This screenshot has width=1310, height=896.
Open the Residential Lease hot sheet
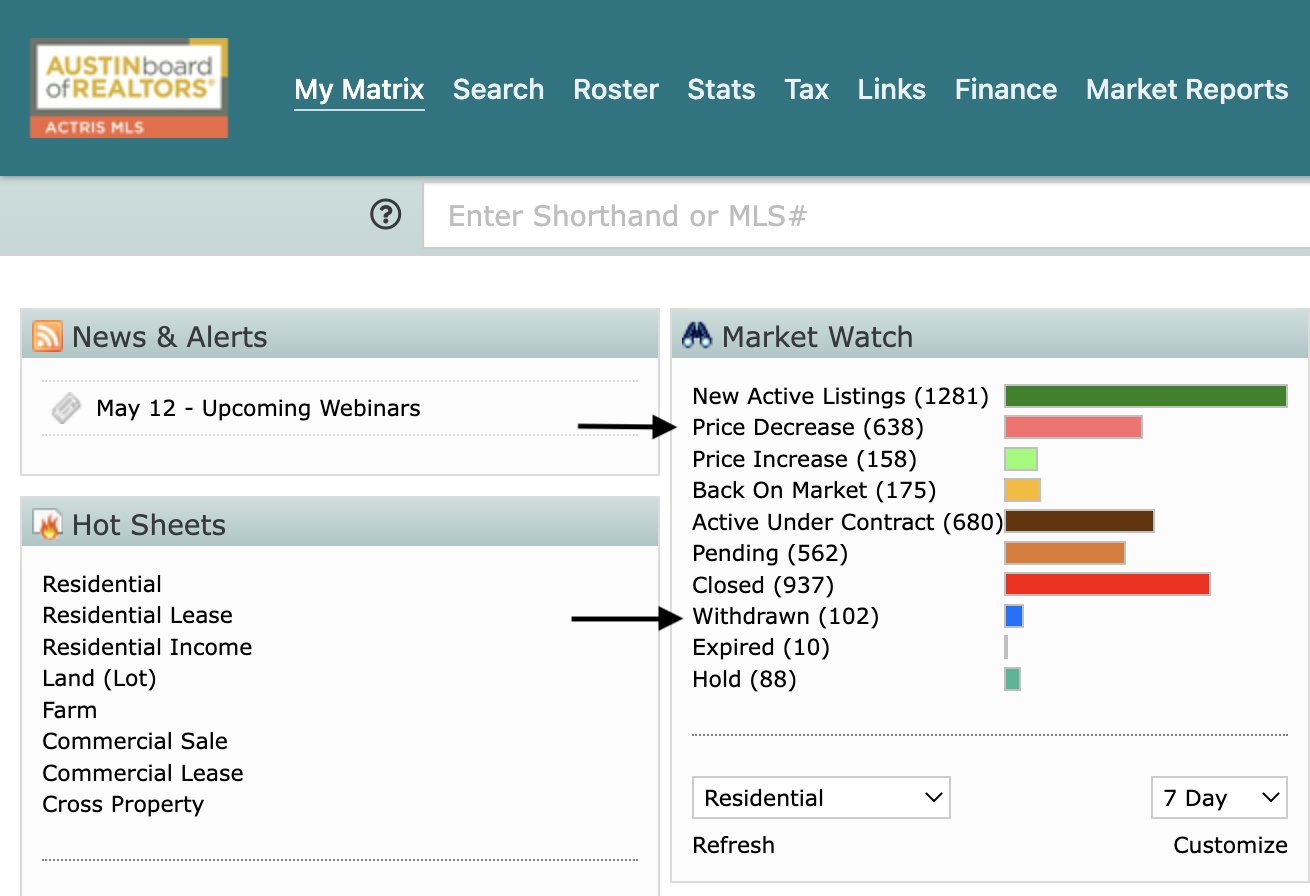click(138, 615)
